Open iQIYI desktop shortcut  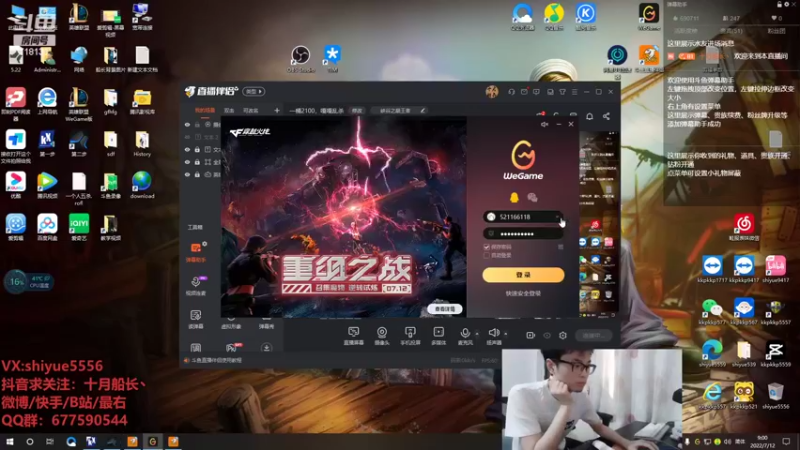[79, 228]
